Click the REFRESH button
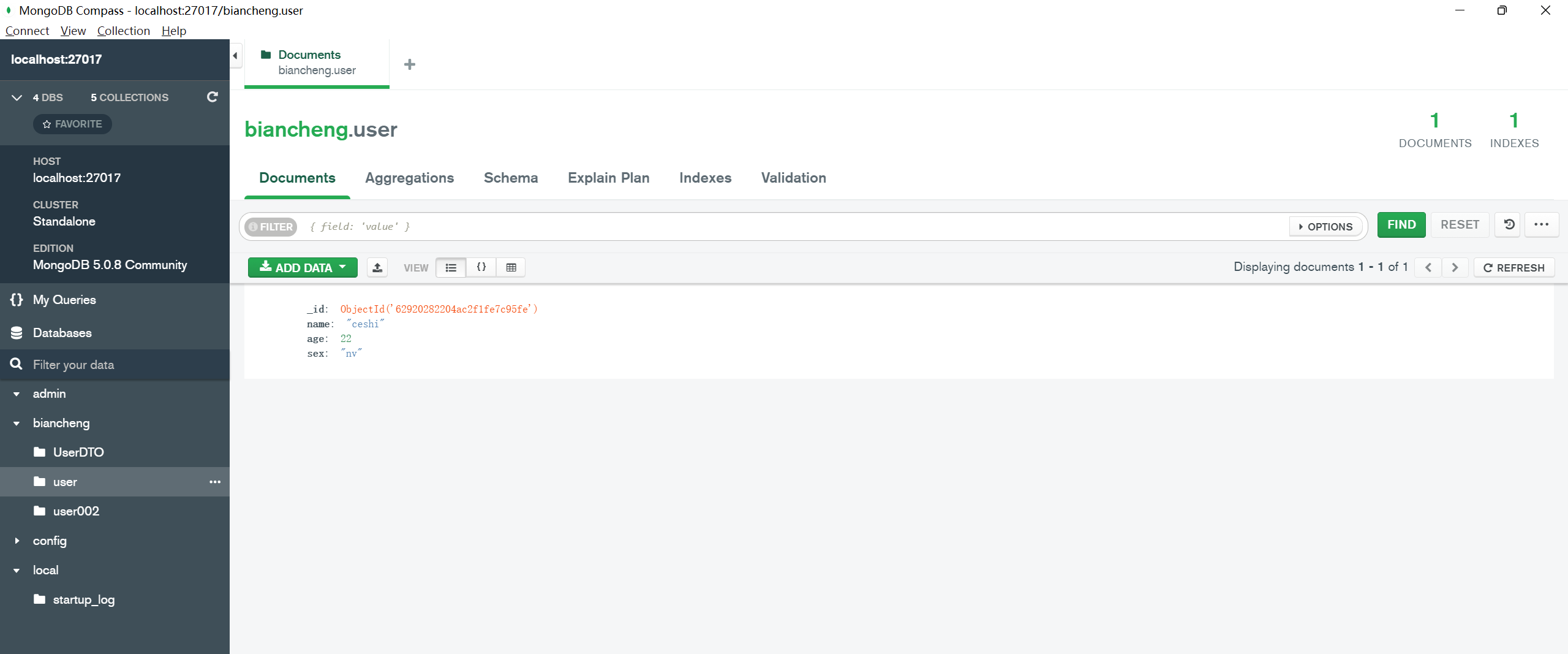 [x=1514, y=268]
